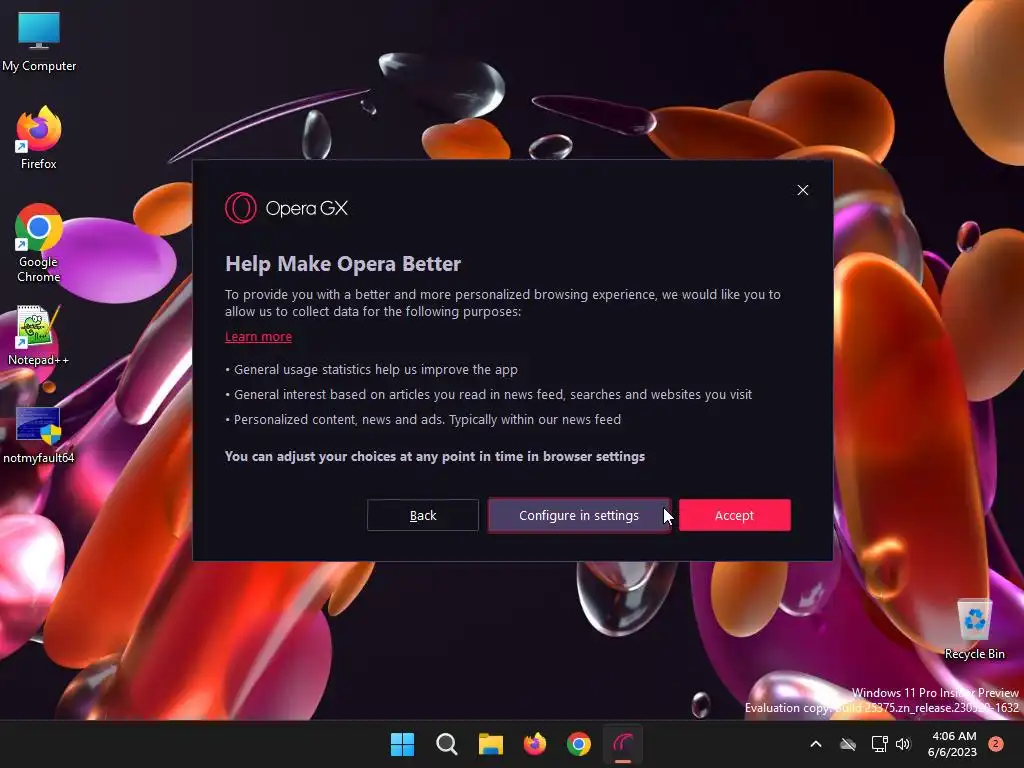Image resolution: width=1024 pixels, height=768 pixels.
Task: Close the Opera GX dialog
Action: click(x=803, y=190)
